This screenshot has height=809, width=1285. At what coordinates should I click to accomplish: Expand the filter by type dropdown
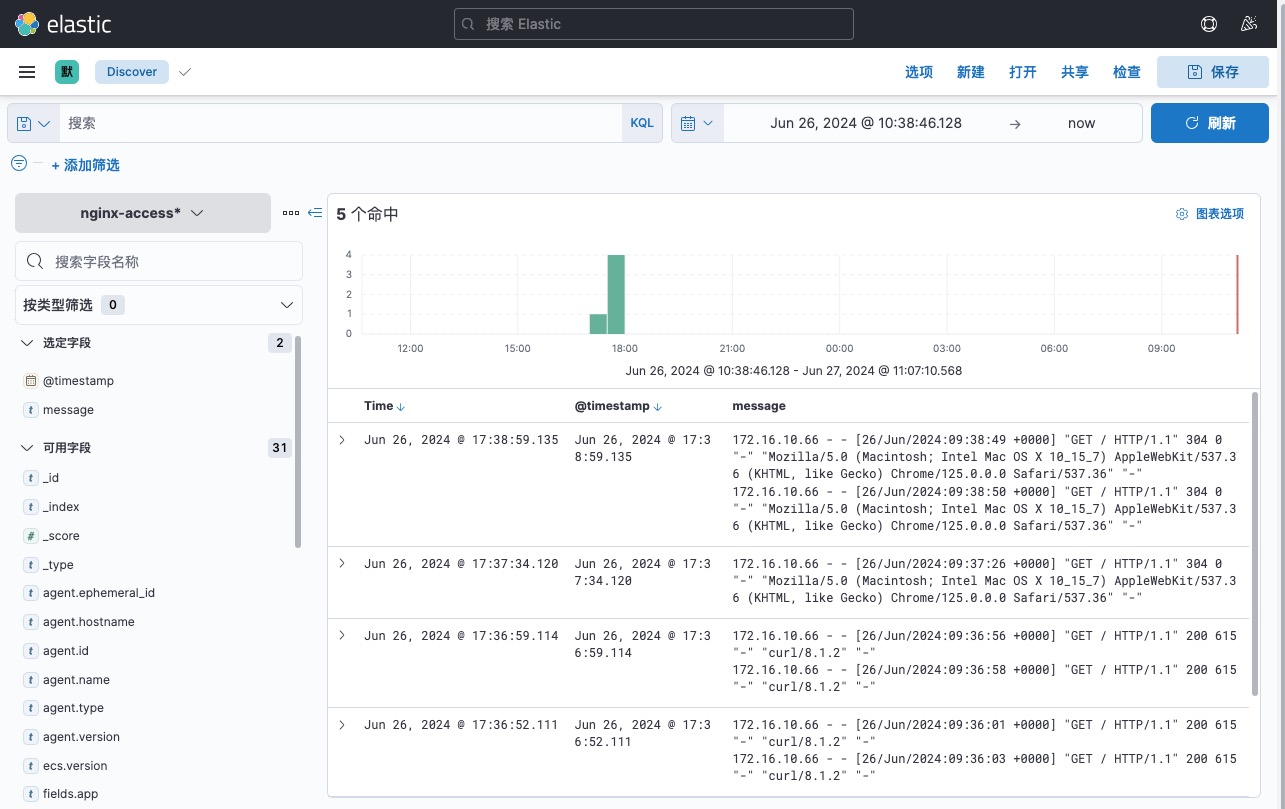159,305
